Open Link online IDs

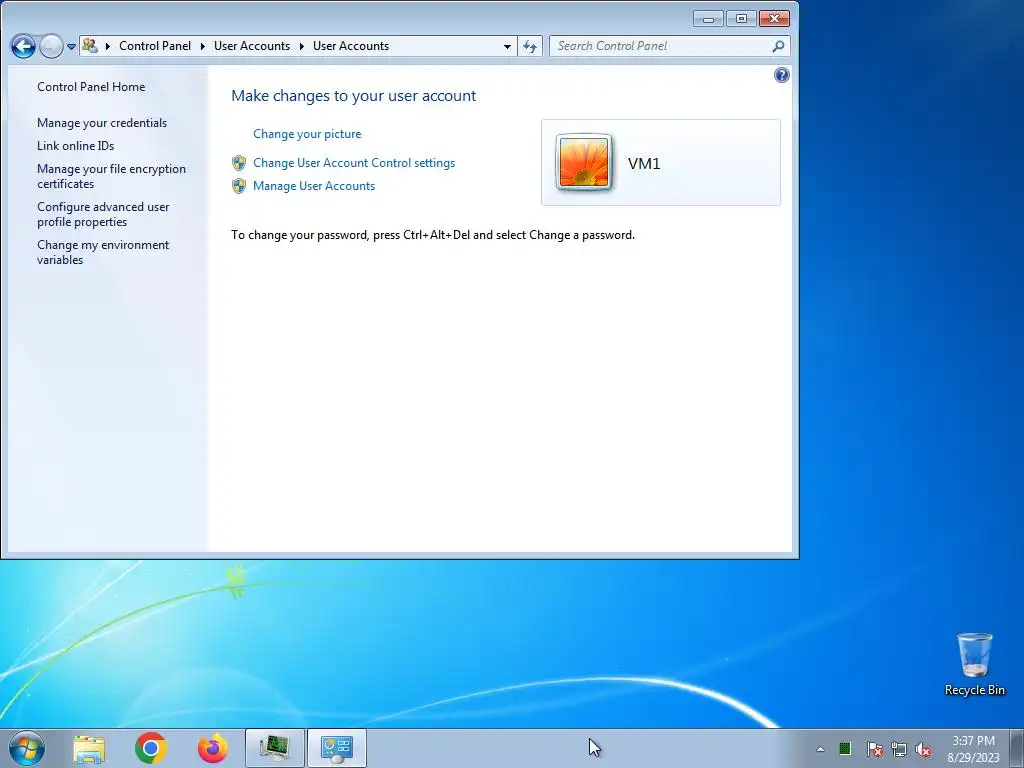[75, 146]
